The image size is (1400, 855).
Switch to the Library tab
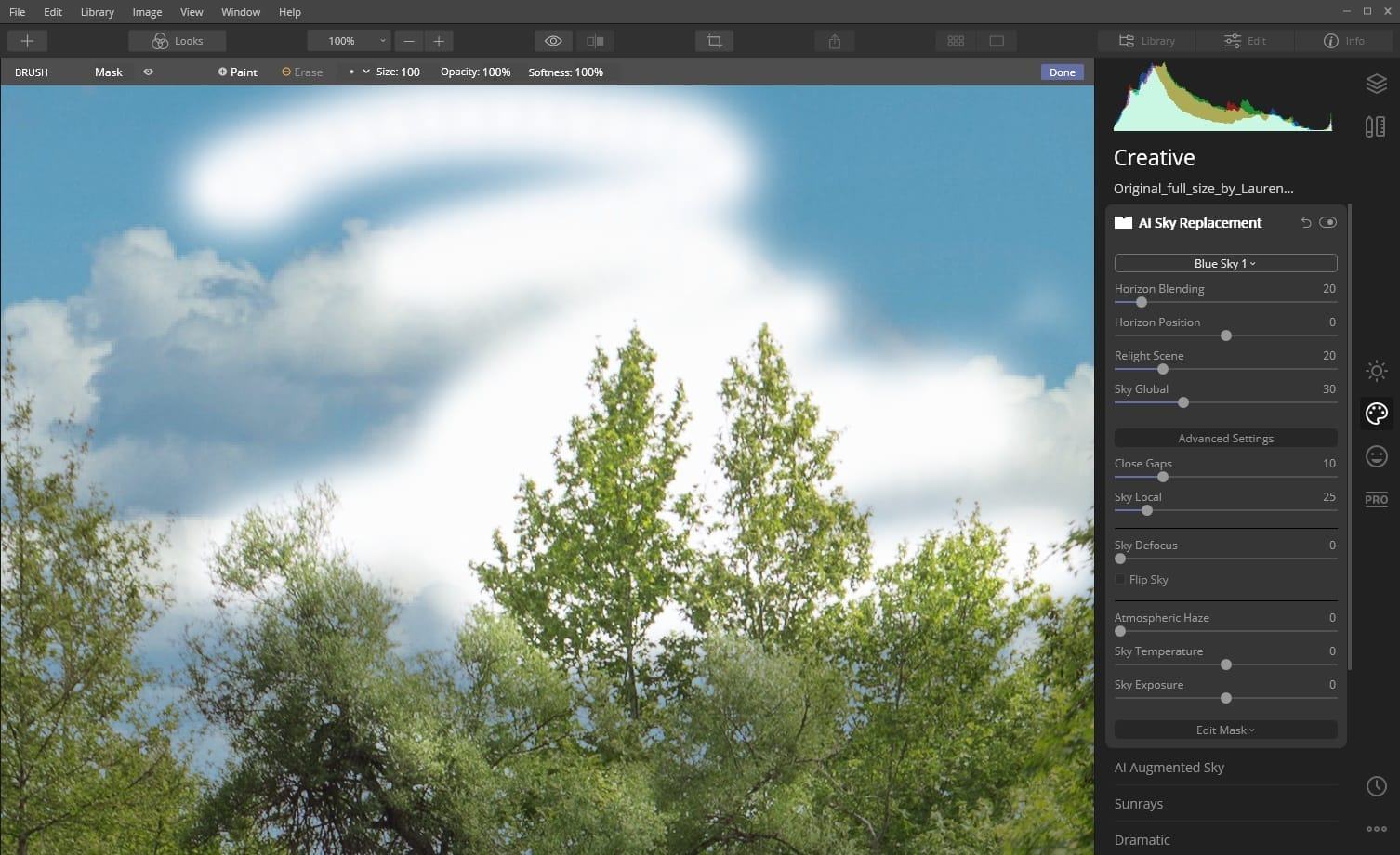click(x=1145, y=40)
